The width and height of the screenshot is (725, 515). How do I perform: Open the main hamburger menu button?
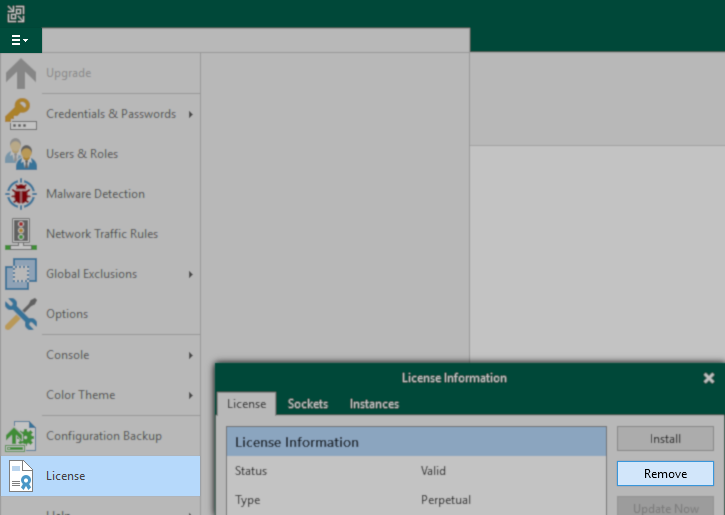(19, 40)
